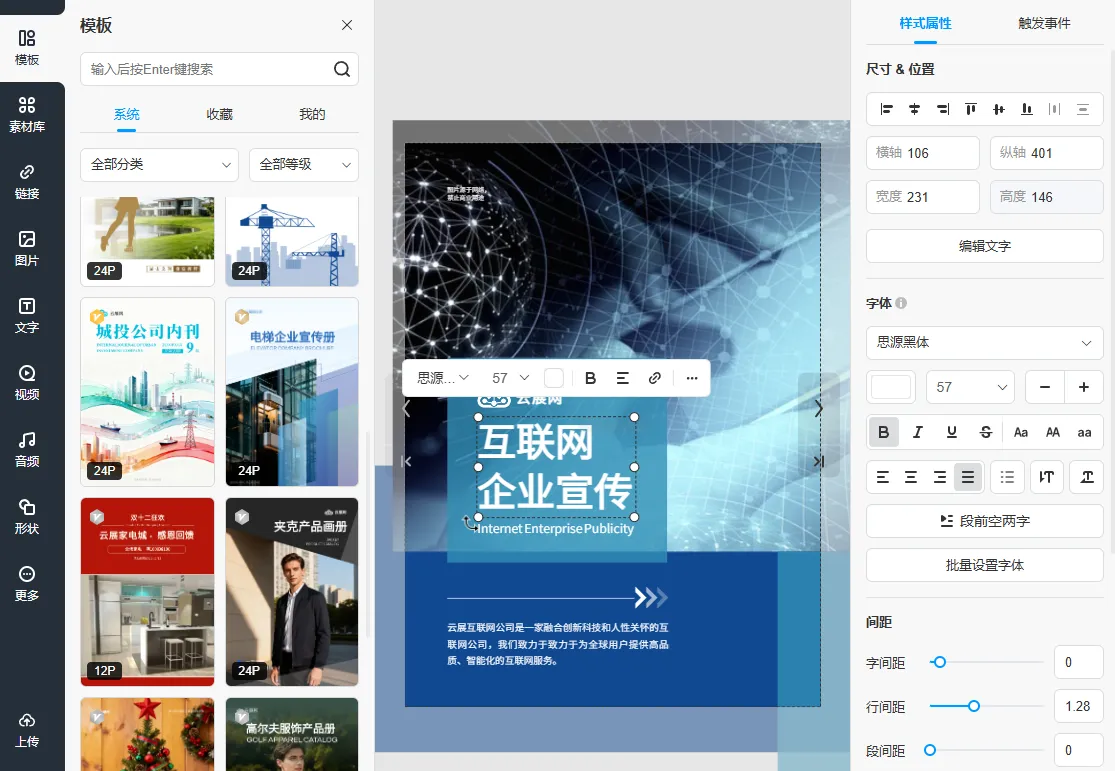Viewport: 1115px width, 771px height.
Task: Click the more options icon in floating text toolbar
Action: coord(692,378)
